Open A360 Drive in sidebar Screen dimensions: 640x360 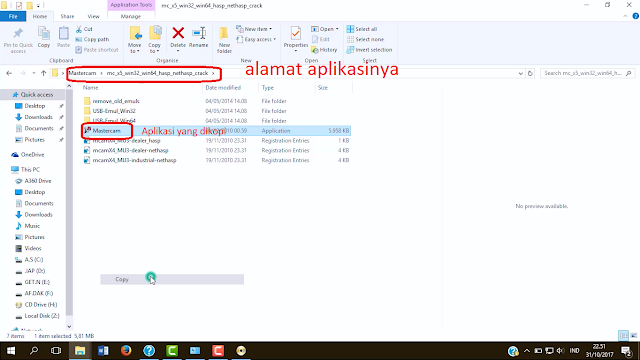click(38, 181)
